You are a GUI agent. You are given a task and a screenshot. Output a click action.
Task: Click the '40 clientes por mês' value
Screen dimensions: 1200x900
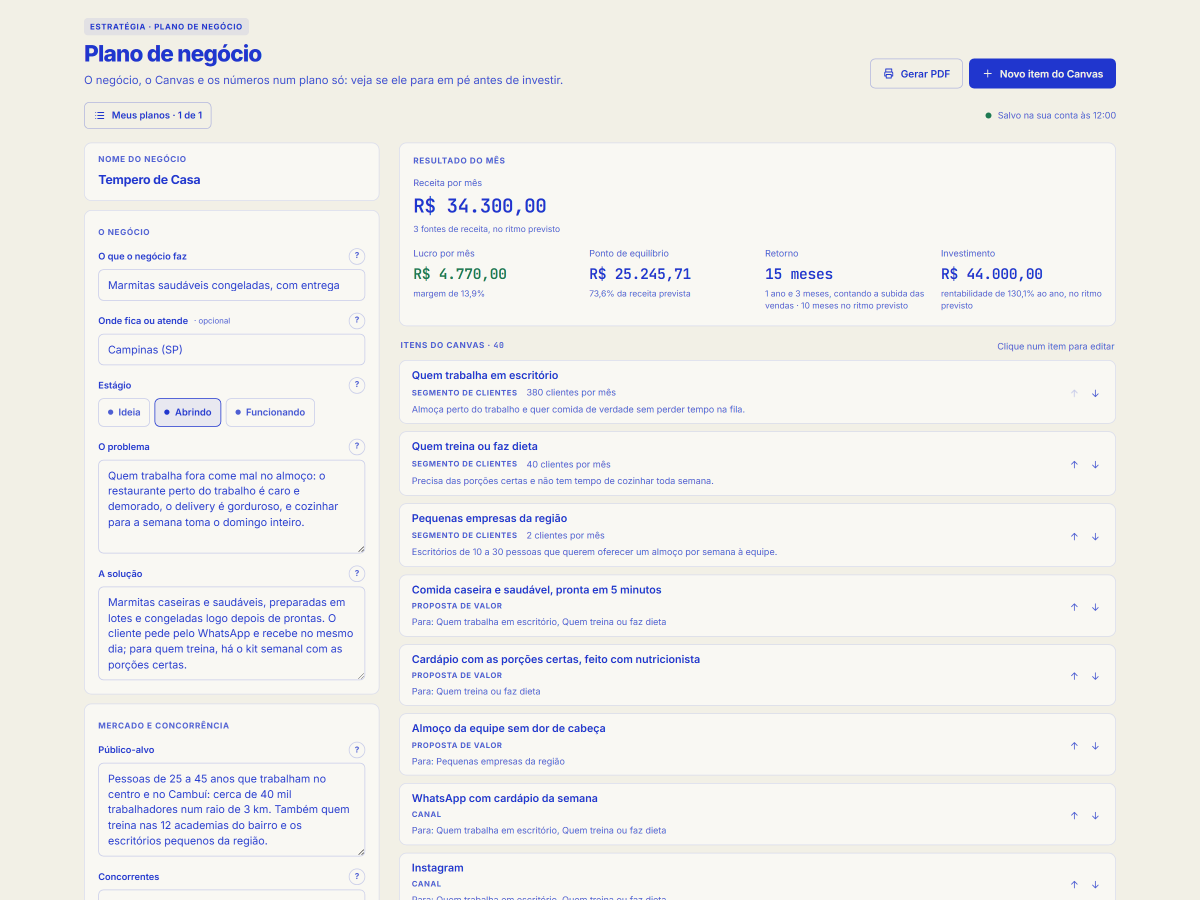pyautogui.click(x=568, y=464)
